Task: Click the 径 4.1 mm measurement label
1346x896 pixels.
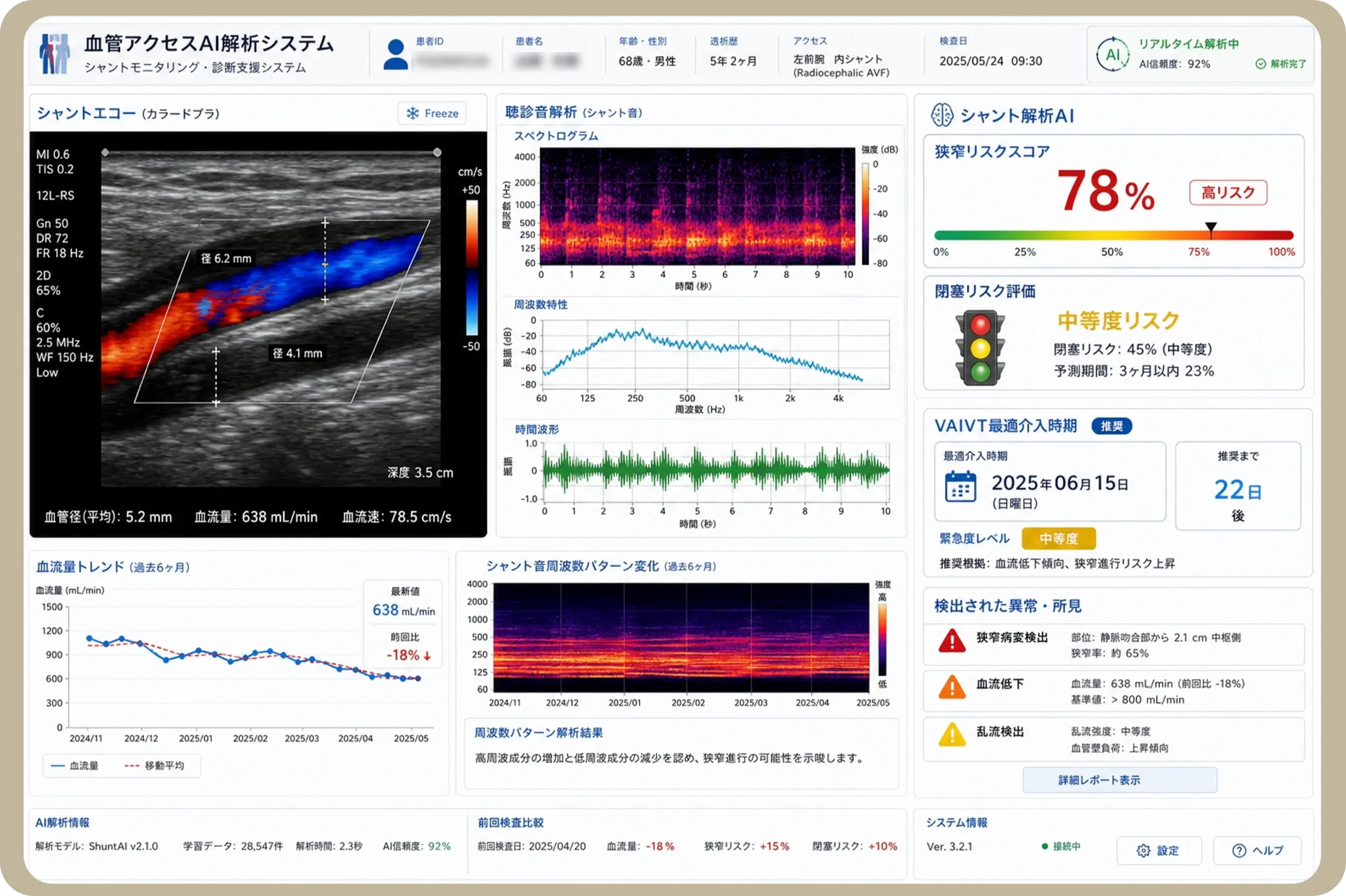Action: [x=297, y=354]
